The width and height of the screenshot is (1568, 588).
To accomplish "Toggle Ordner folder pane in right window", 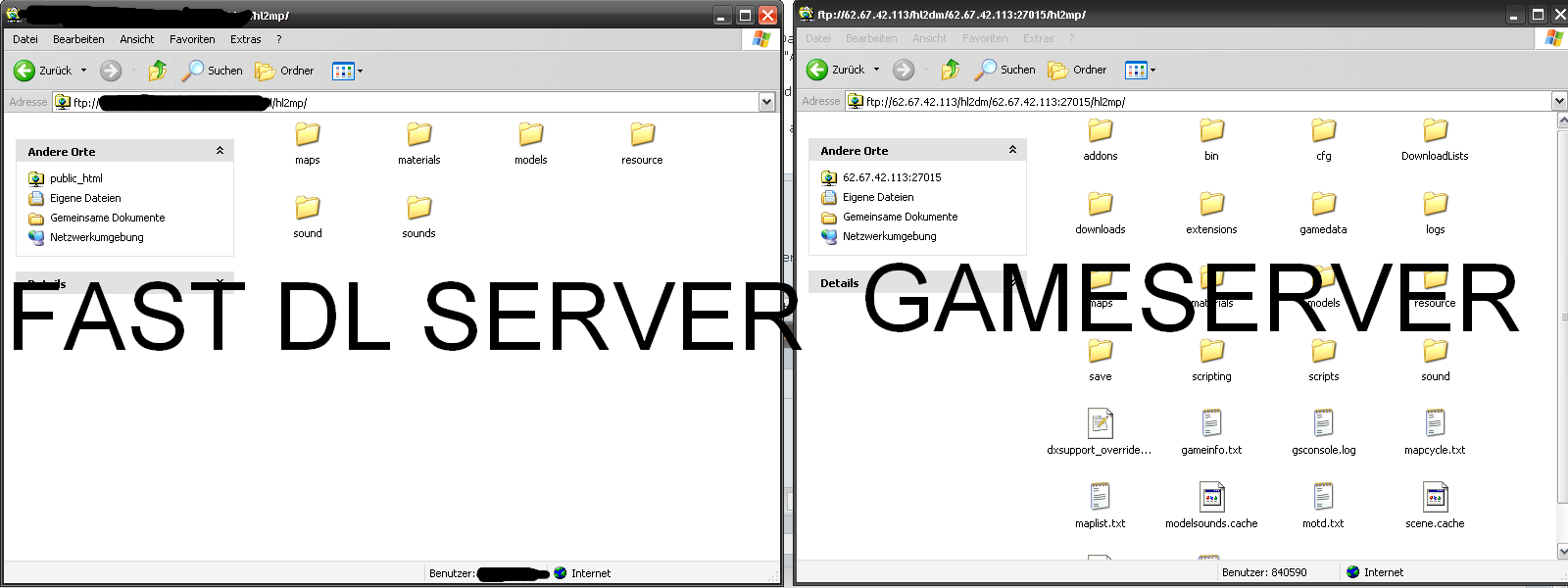I will [x=1077, y=70].
